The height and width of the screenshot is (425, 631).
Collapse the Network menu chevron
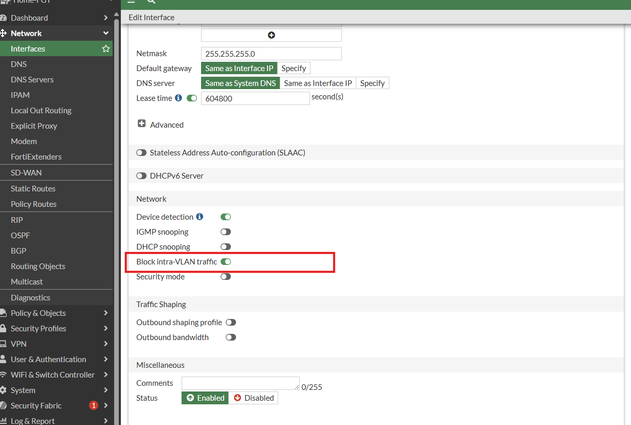tap(105, 33)
